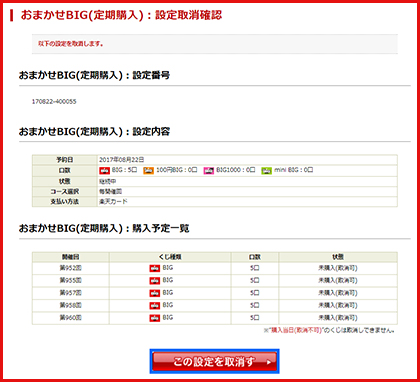420x382 pixels.
Task: Click the 未購入(取消可) status in 第960回 row
Action: (x=338, y=317)
